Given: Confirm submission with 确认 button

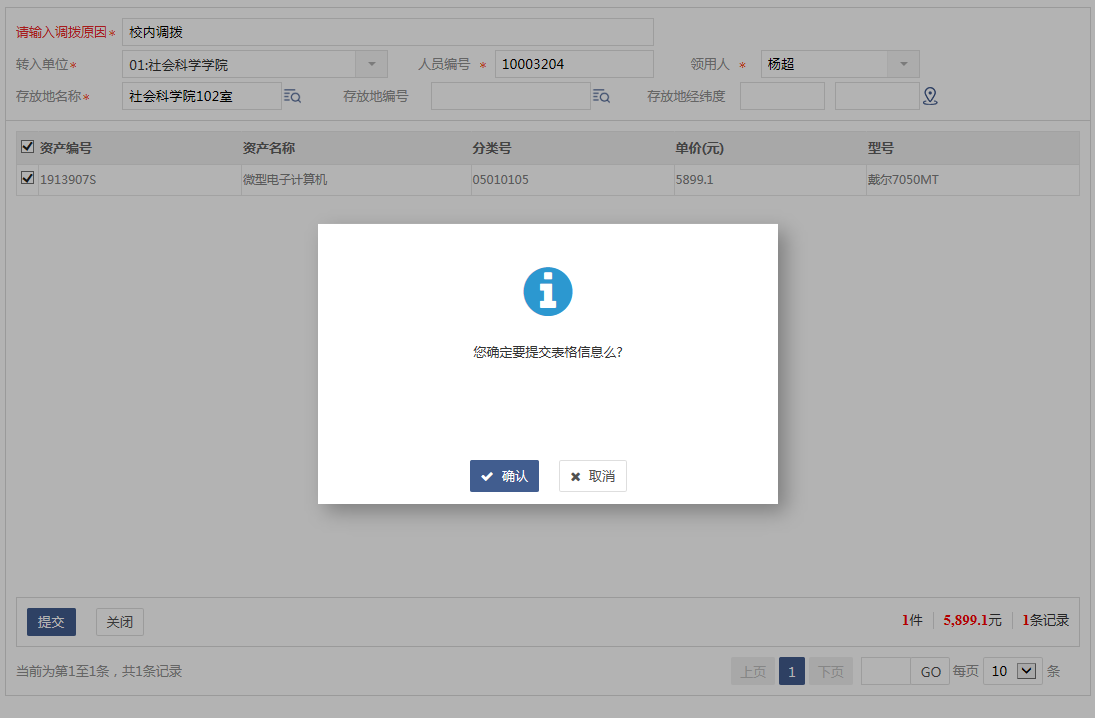Looking at the screenshot, I should click(504, 476).
